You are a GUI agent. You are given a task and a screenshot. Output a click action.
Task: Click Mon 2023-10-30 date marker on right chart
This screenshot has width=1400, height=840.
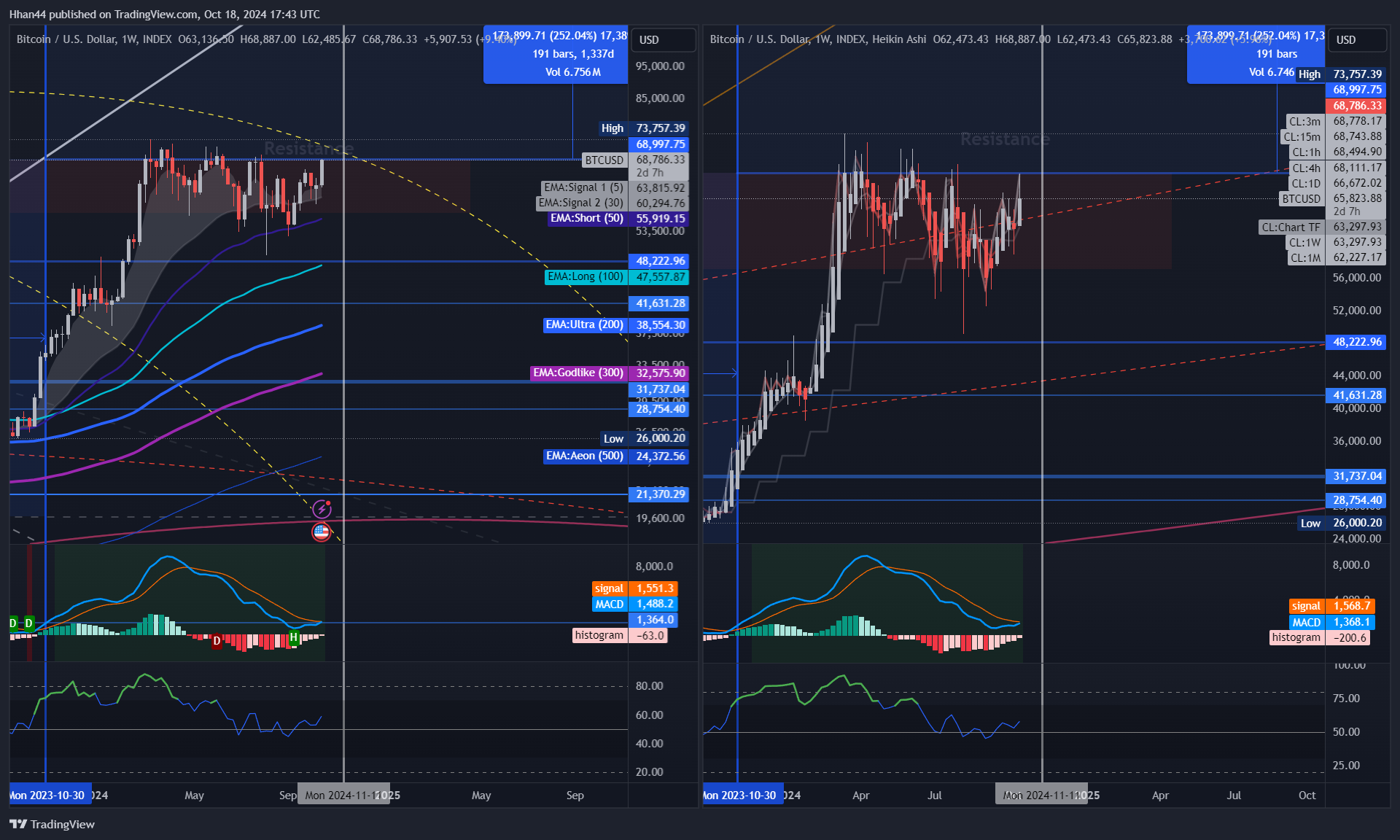tap(743, 795)
